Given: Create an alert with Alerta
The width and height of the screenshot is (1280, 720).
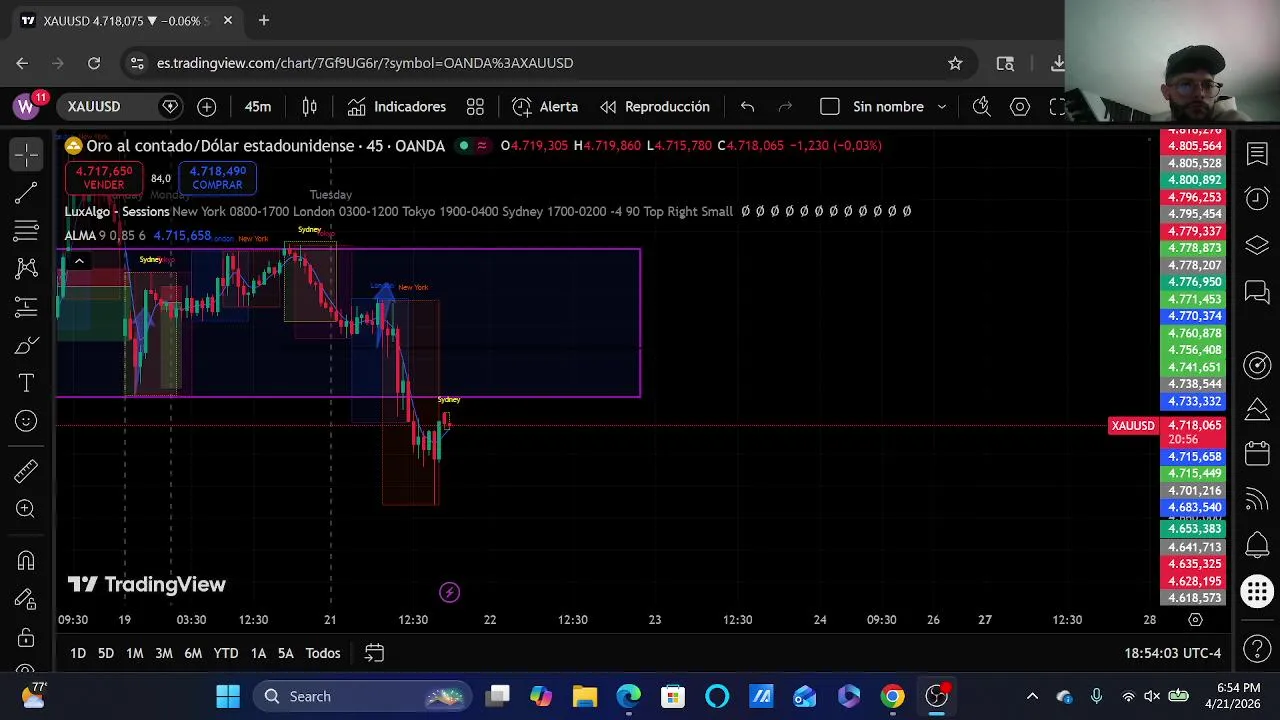Looking at the screenshot, I should click(545, 107).
